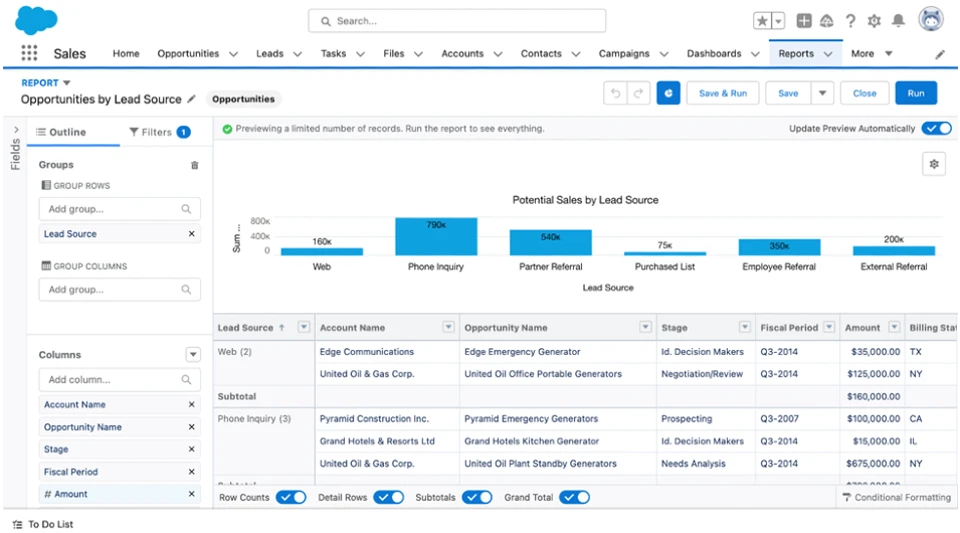Remove the Amount column
This screenshot has height=533, width=960.
[x=192, y=494]
